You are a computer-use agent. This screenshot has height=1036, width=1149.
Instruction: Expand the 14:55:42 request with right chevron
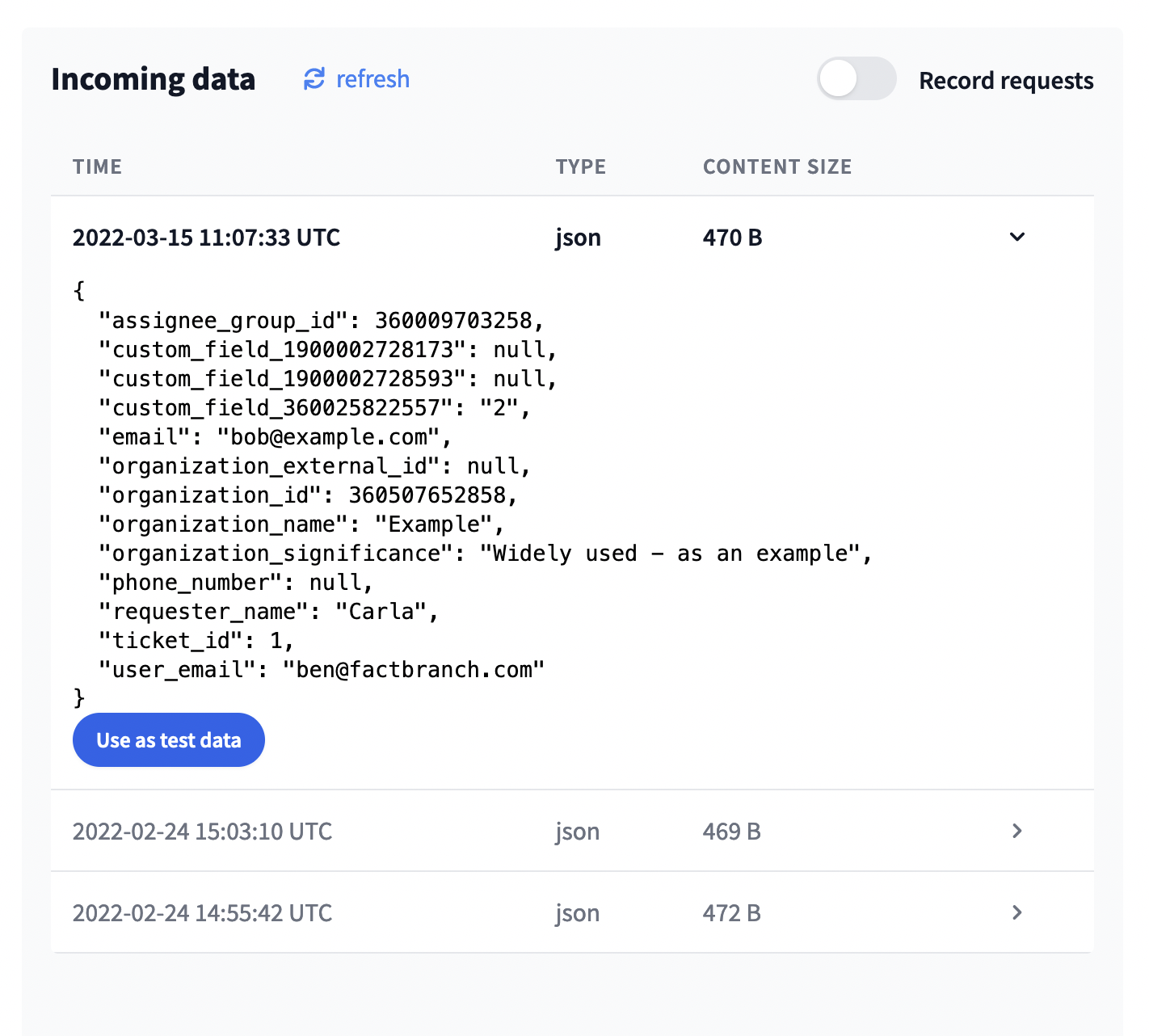point(1017,912)
